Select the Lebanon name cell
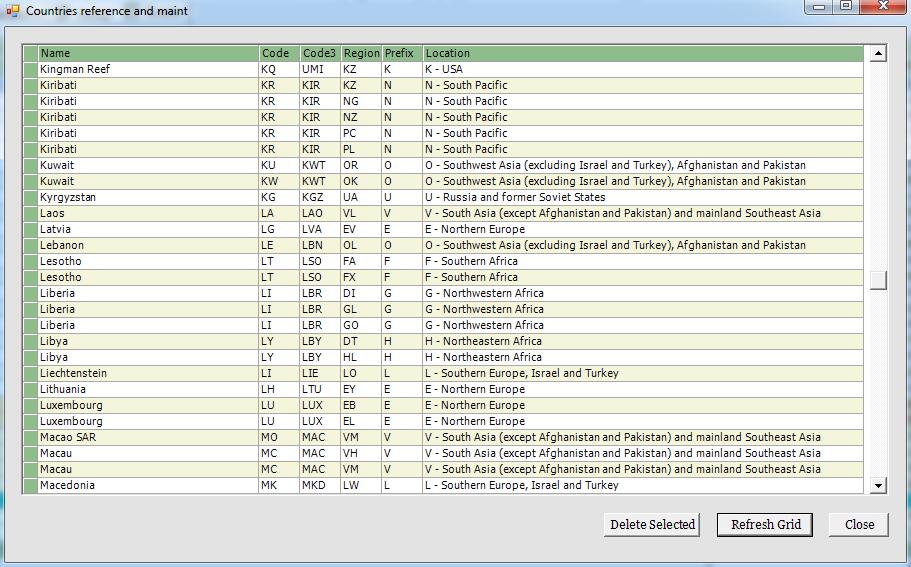The image size is (911, 567). 148,245
